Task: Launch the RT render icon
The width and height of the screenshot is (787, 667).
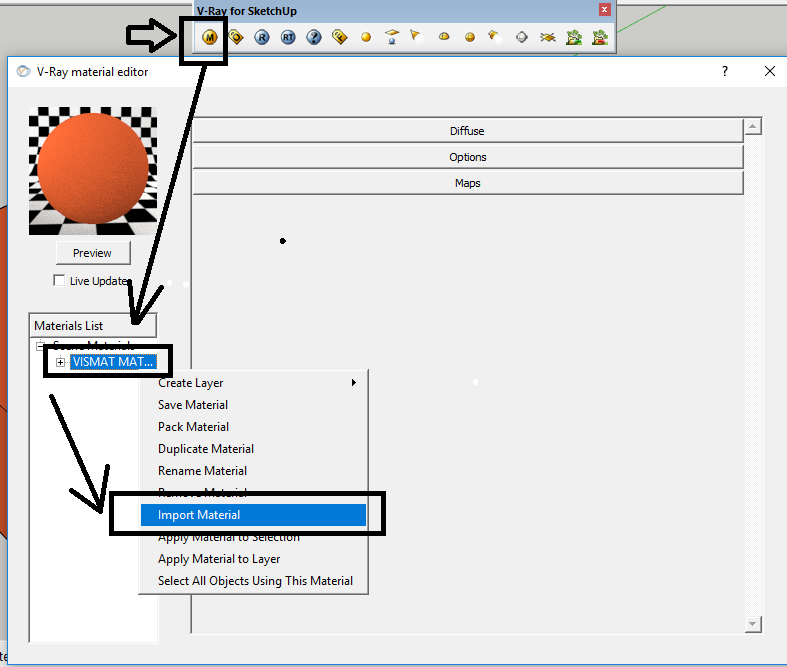Action: click(288, 37)
